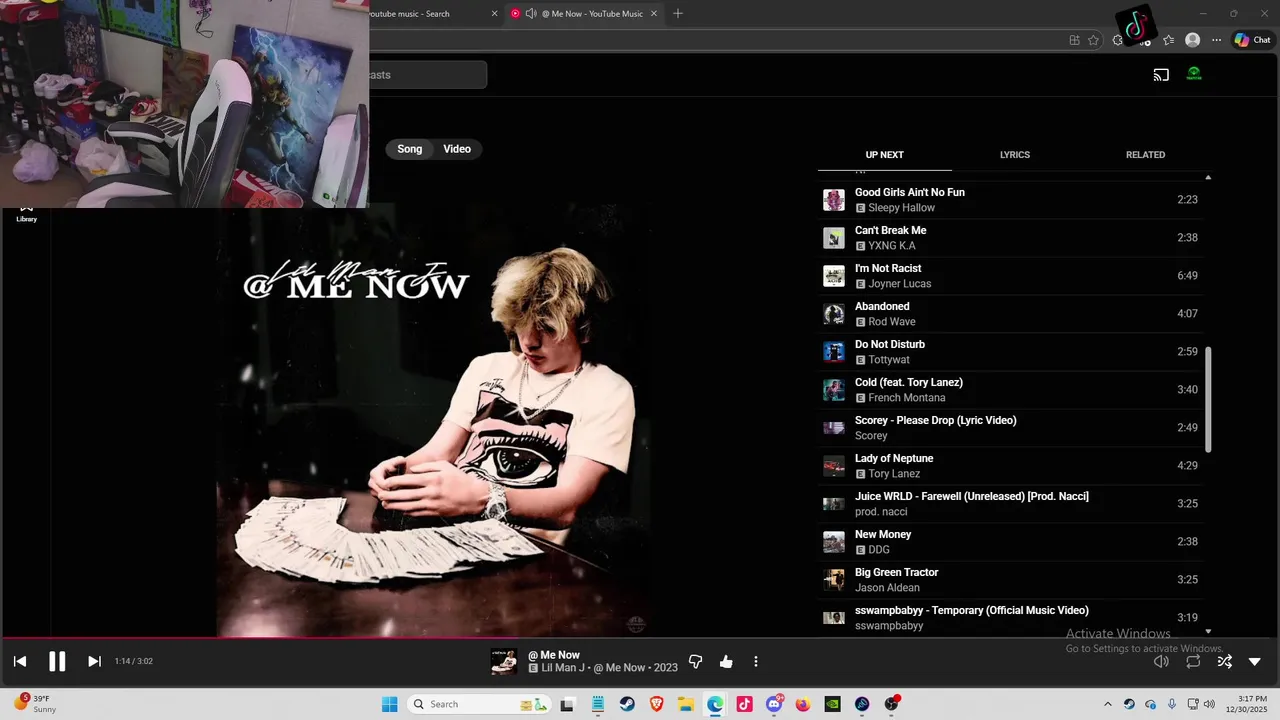Open Brave browser from taskbar

coord(656,704)
